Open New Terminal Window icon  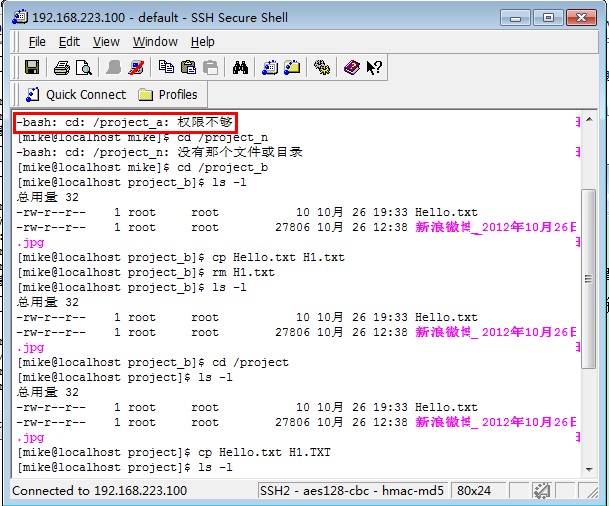click(x=270, y=68)
